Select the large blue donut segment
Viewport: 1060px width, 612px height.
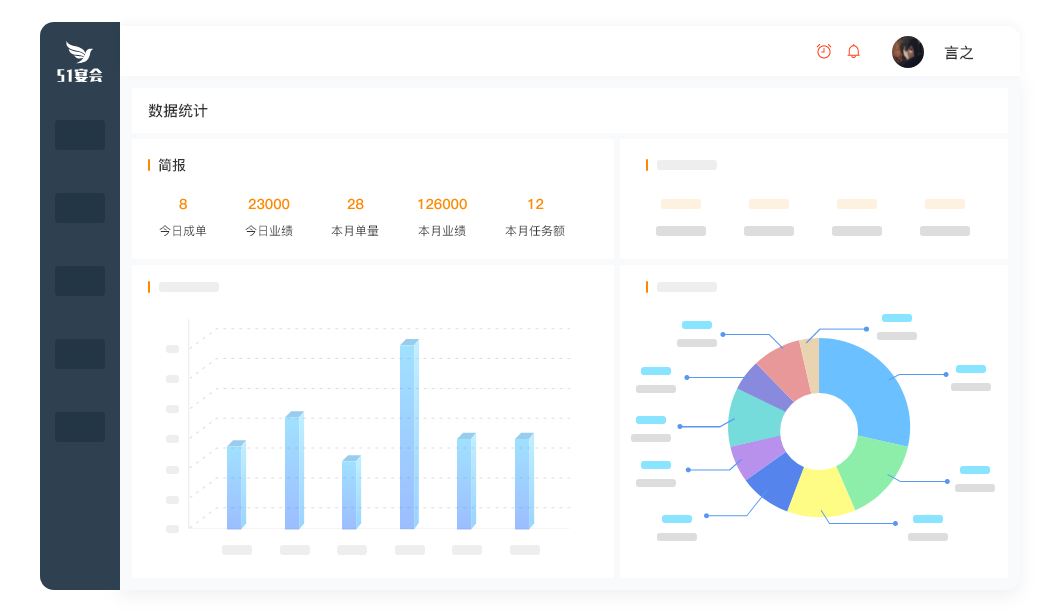(868, 385)
